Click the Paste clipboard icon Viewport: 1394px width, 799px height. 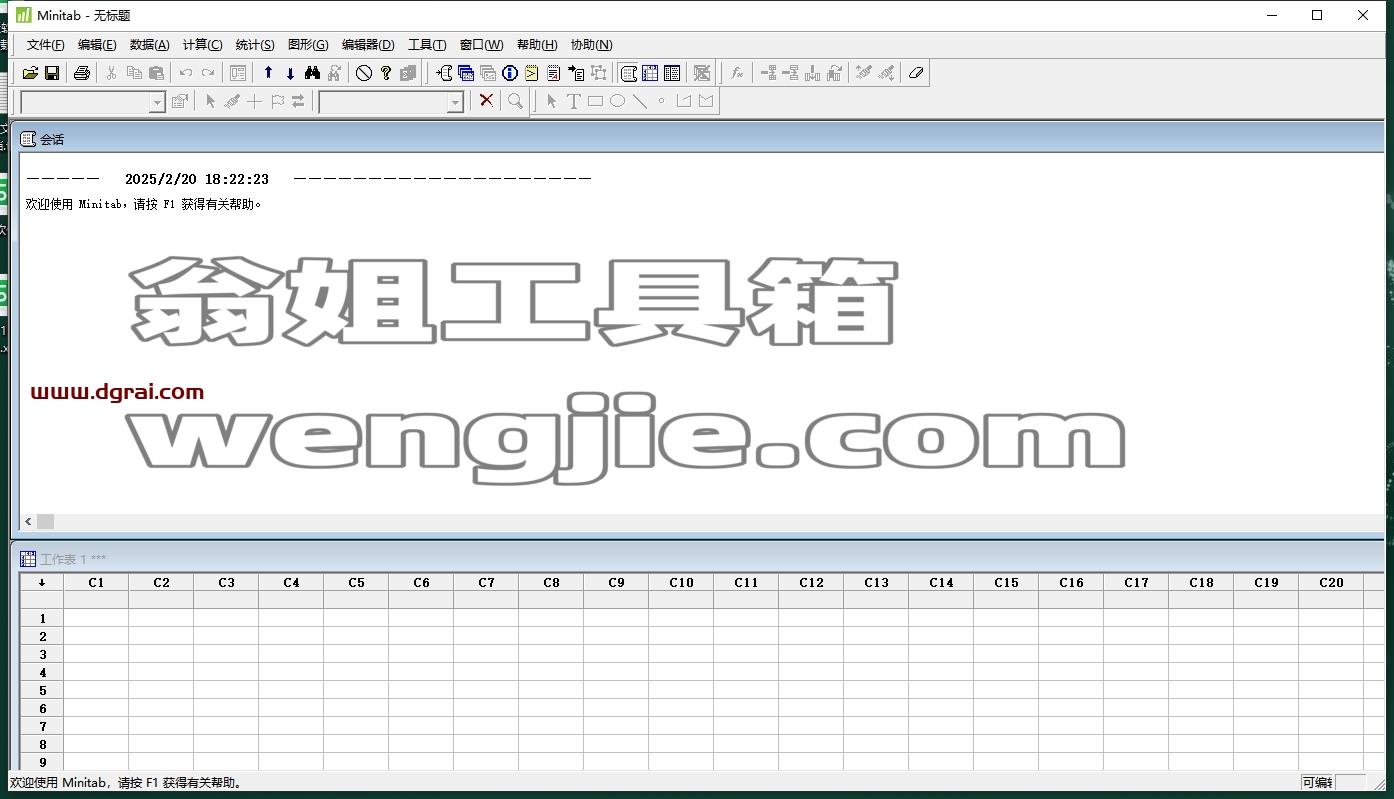pos(156,73)
